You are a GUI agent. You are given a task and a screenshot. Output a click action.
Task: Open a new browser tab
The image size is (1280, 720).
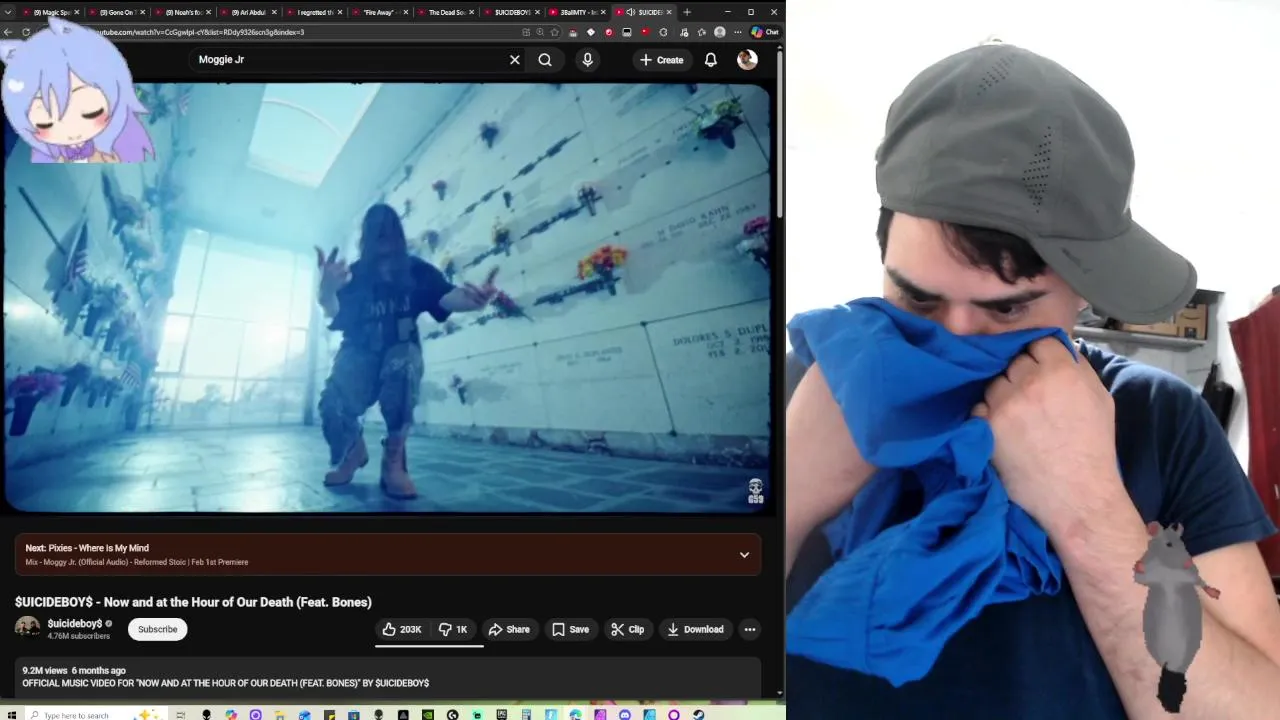click(687, 12)
